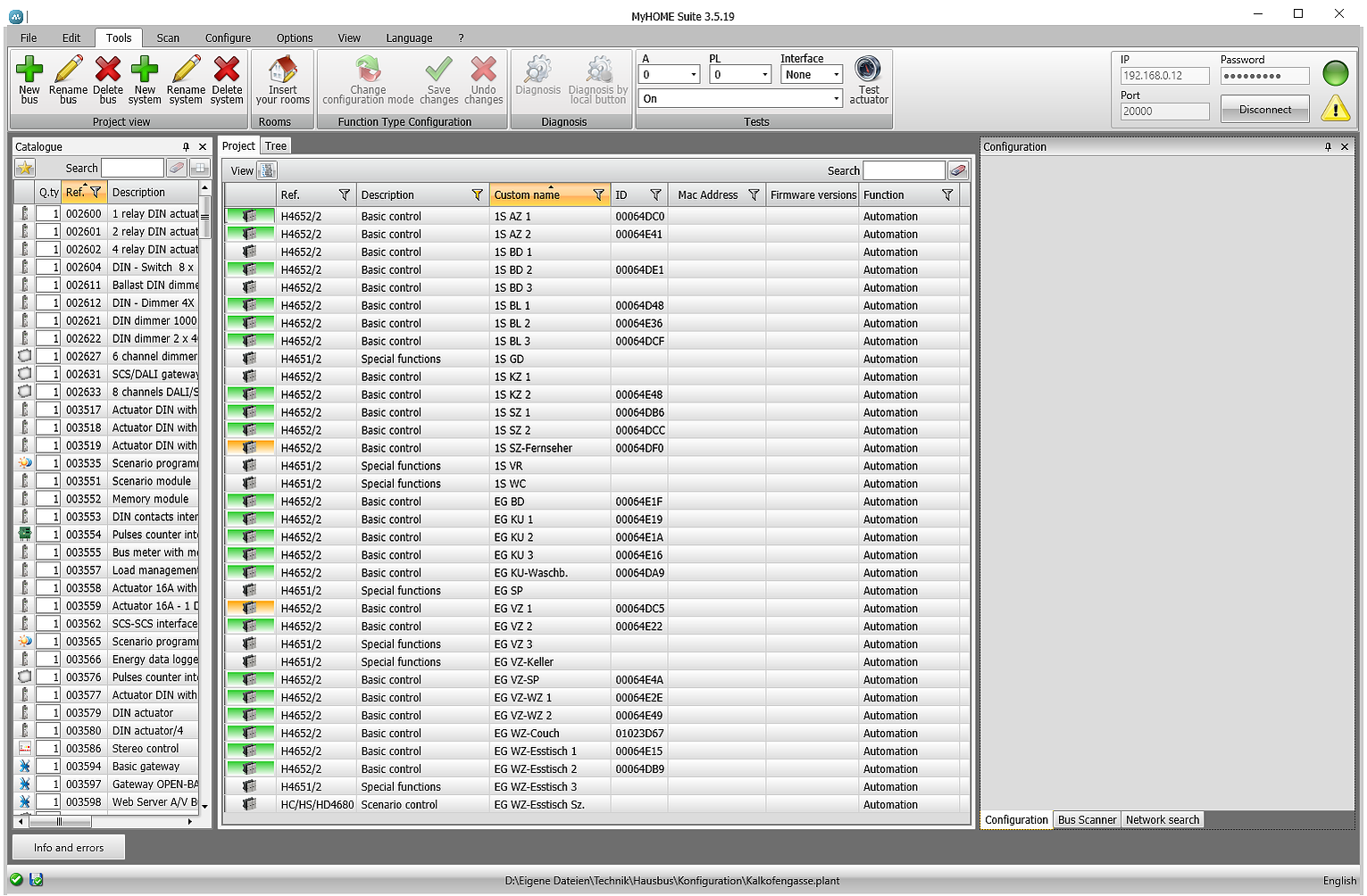This screenshot has width=1367, height=896.
Task: Open the Configure menu
Action: click(x=228, y=38)
